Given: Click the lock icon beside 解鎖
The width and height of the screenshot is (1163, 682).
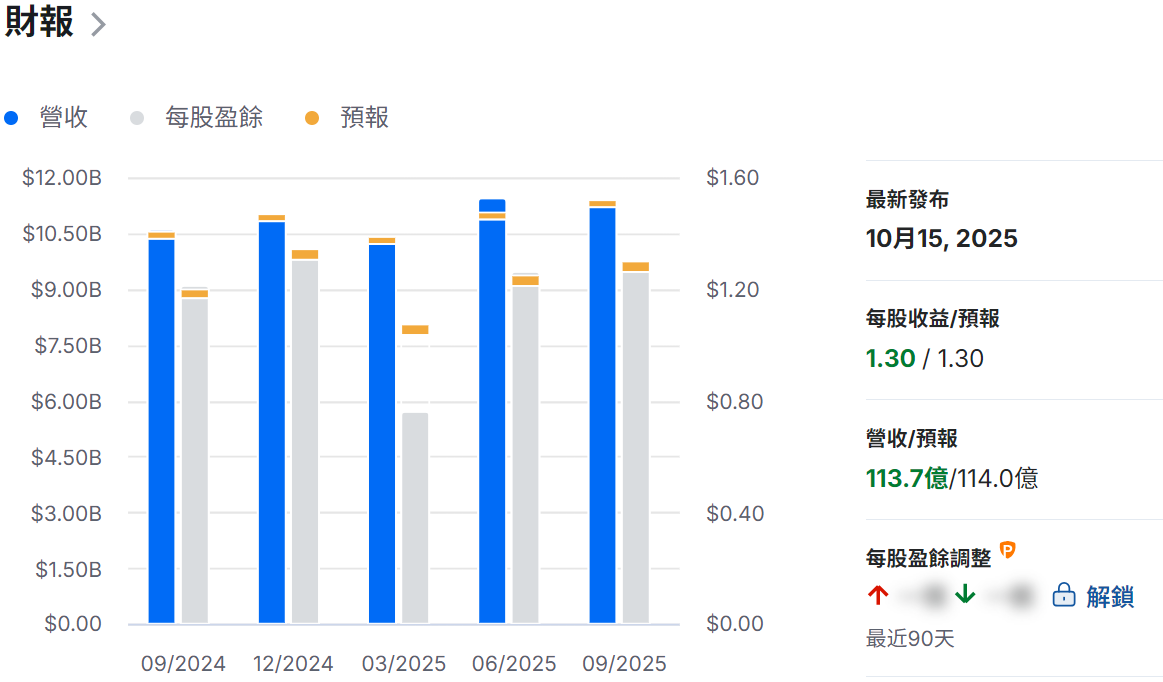Looking at the screenshot, I should (x=1064, y=596).
